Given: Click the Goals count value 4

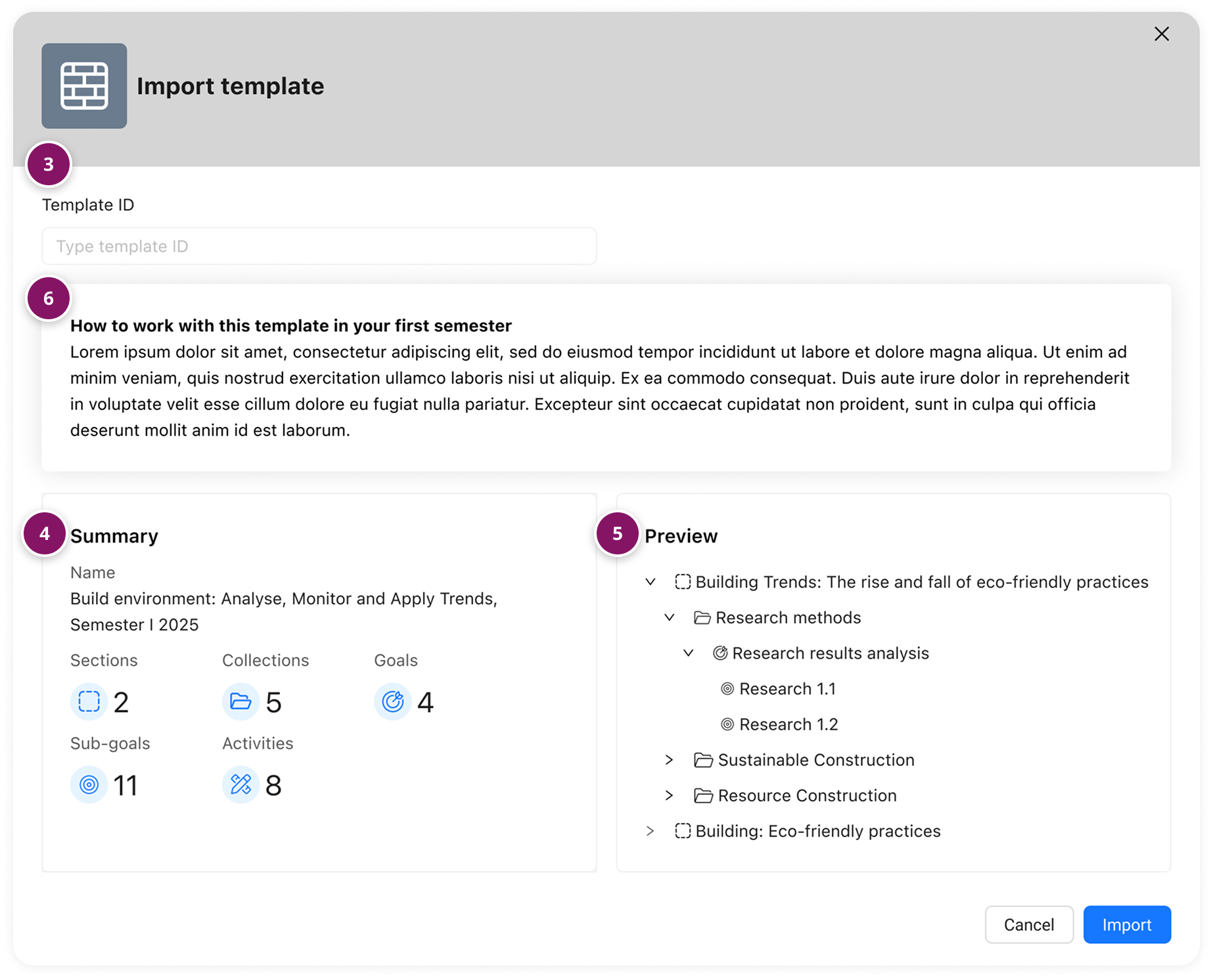Looking at the screenshot, I should (x=425, y=702).
